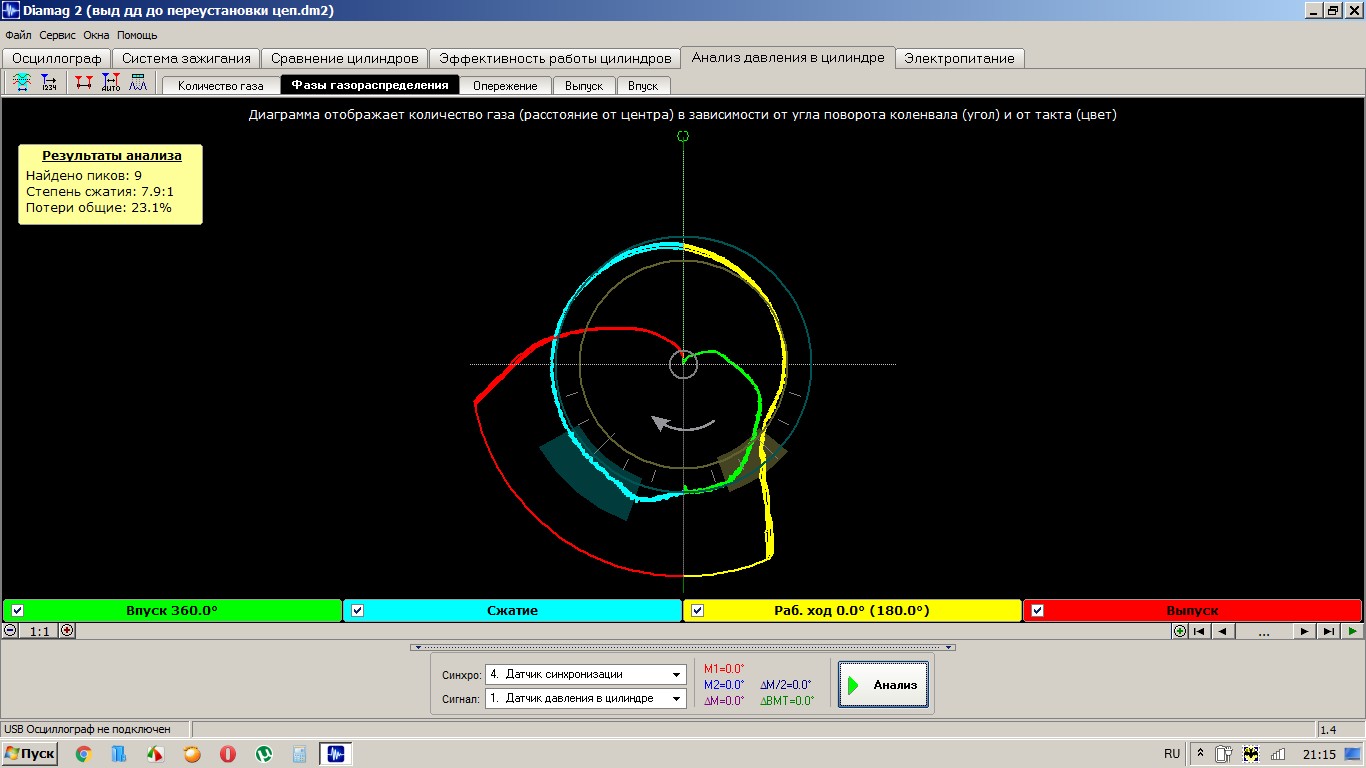Click the green plus add icon
1366x768 pixels.
tap(1180, 631)
